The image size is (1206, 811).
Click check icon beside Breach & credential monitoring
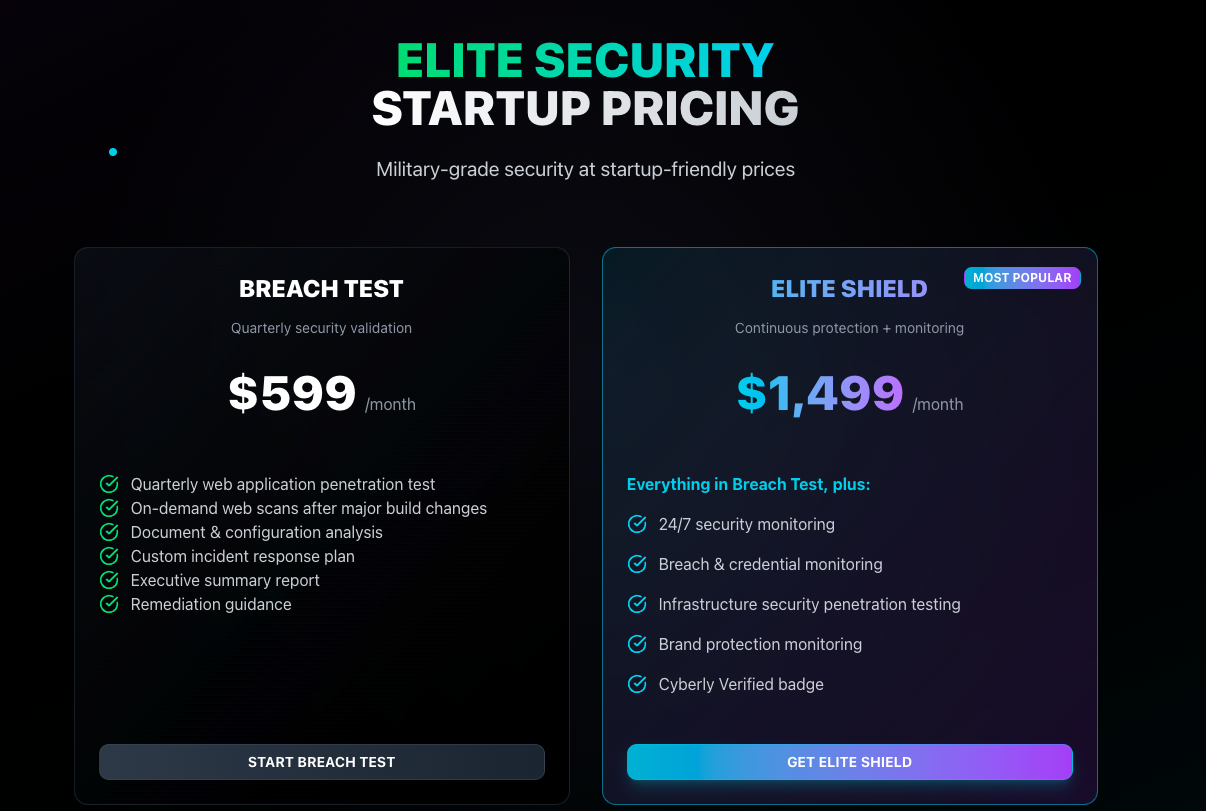[637, 564]
